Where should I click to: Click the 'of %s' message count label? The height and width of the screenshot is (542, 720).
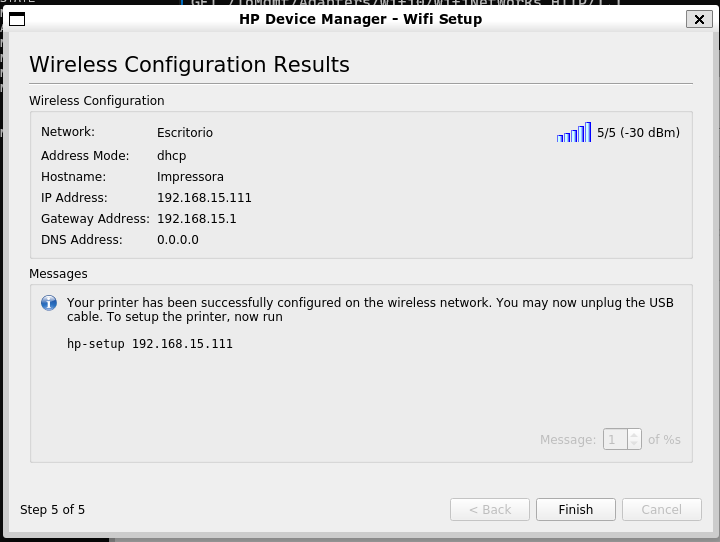[x=664, y=440]
